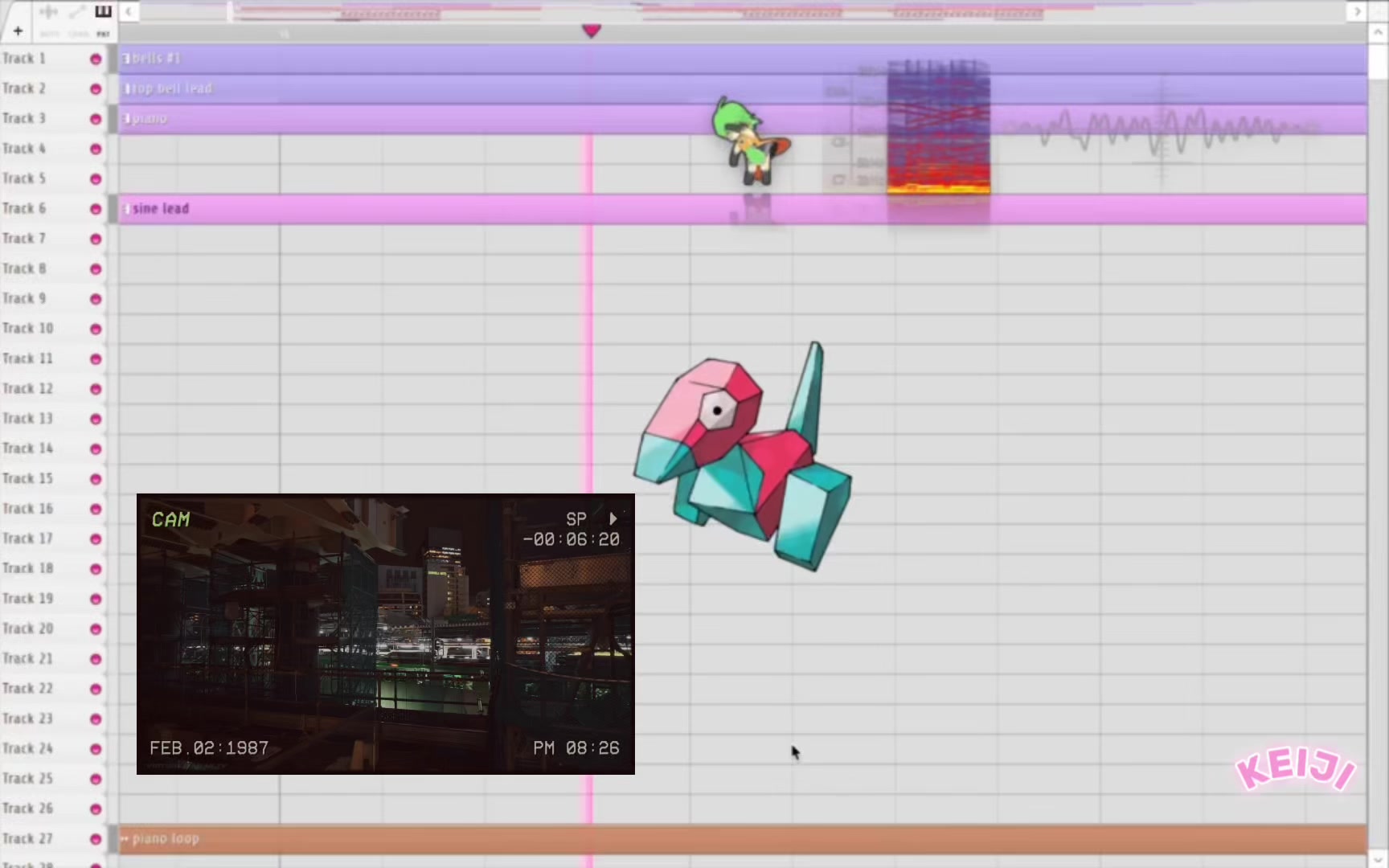
Task: Select the Track 25 label
Action: coord(27,779)
